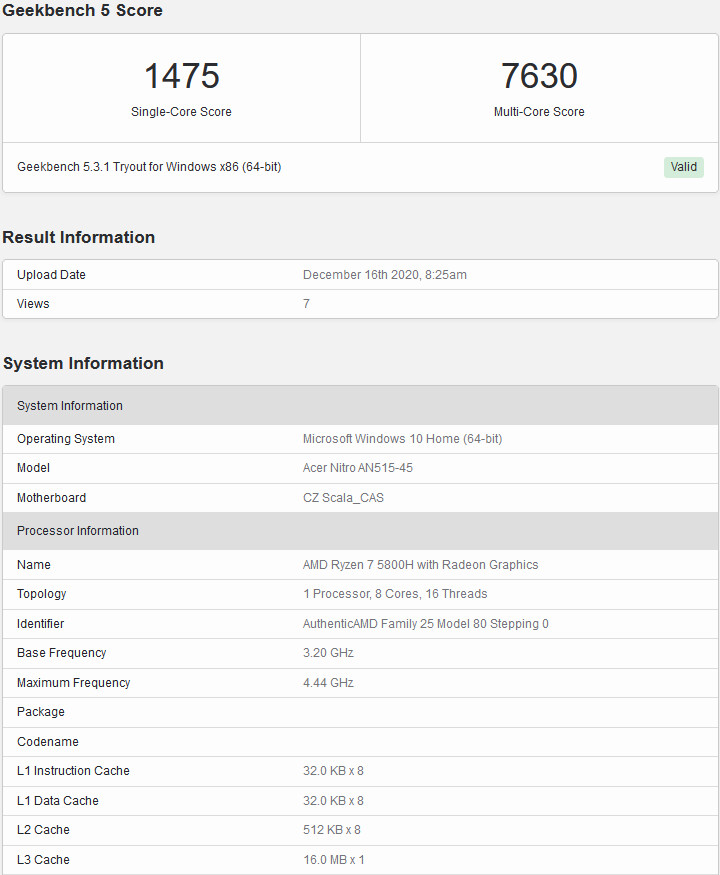720x875 pixels.
Task: Click the Acer Nitro AN515-45 model value
Action: 357,468
